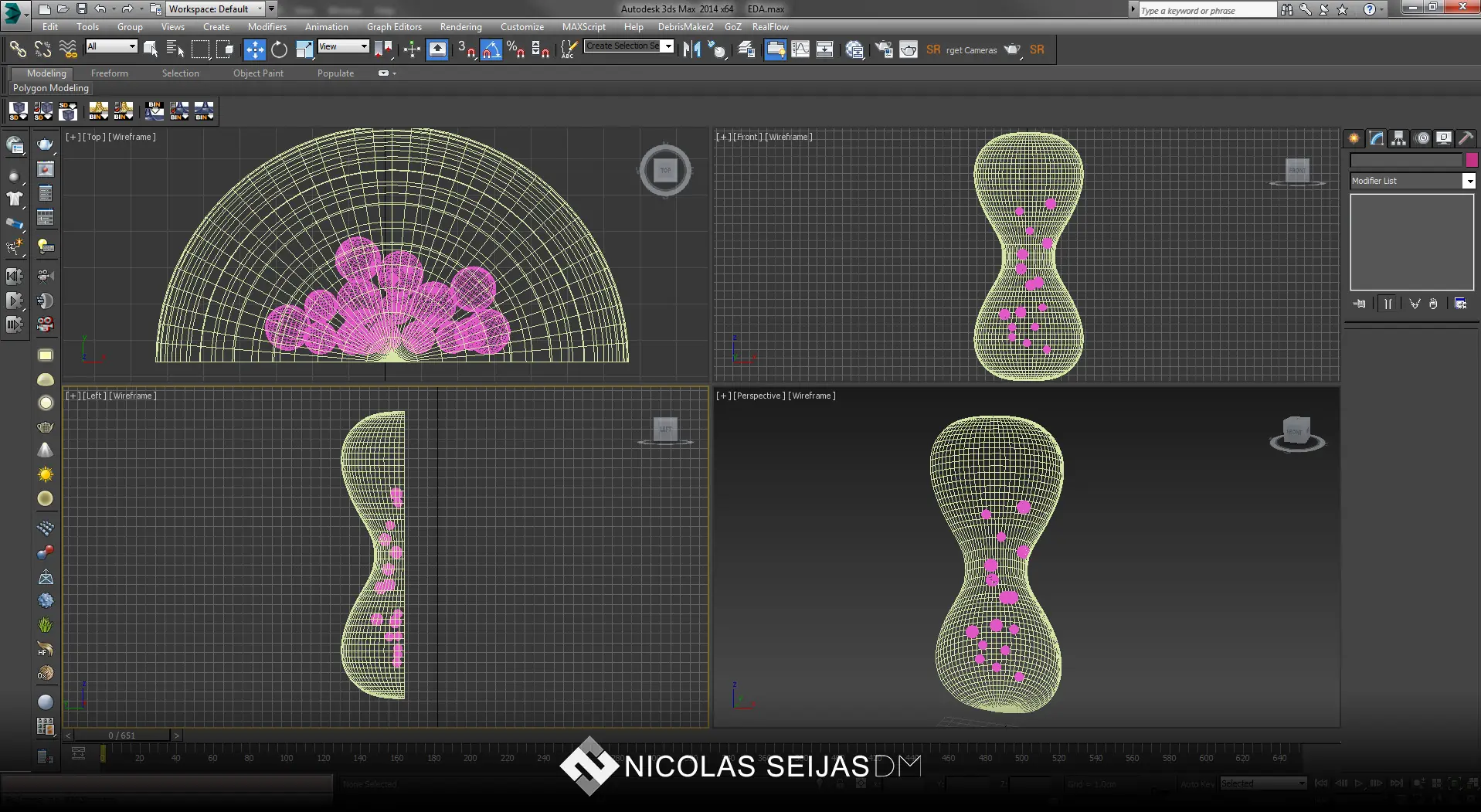The width and height of the screenshot is (1481, 812).
Task: Choose the Select by Name tool
Action: click(x=175, y=49)
